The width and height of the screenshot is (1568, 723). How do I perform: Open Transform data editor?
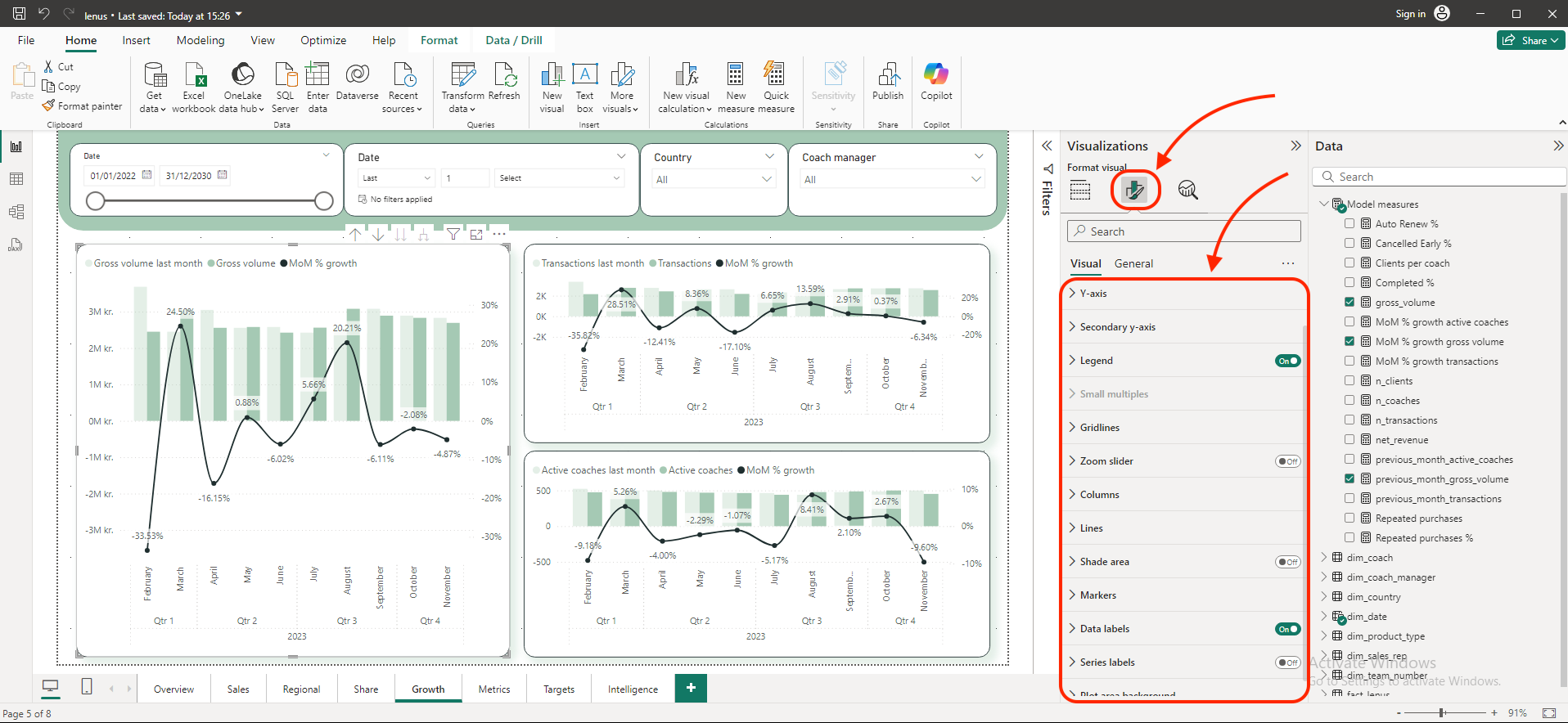[463, 88]
